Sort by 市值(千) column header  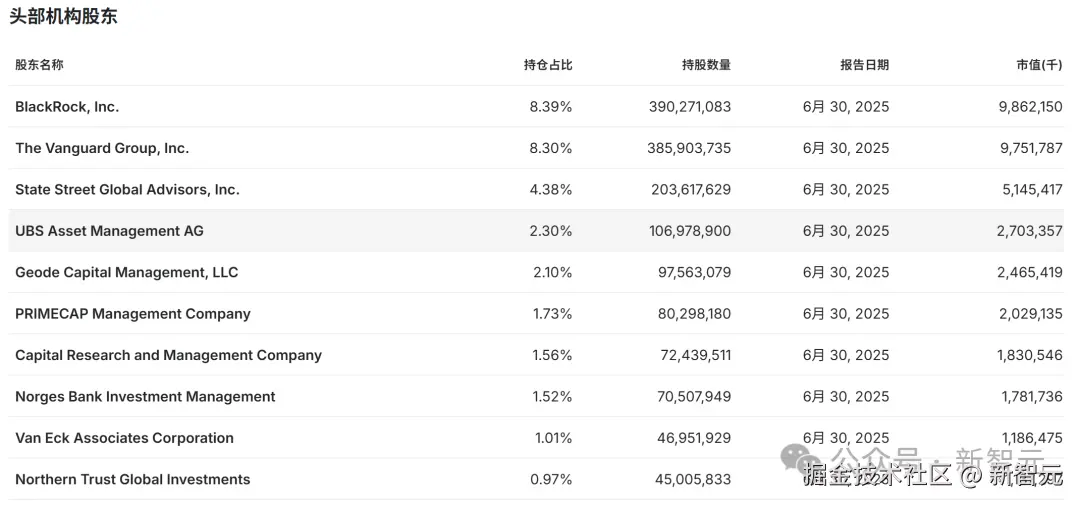(1038, 65)
